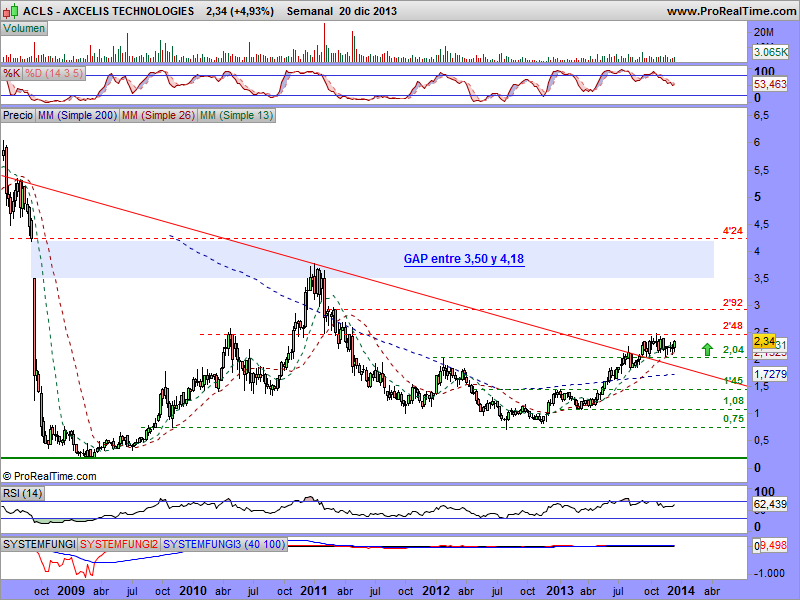Click the 2,04 support level label
Viewport: 800px width, 600px height.
[733, 349]
